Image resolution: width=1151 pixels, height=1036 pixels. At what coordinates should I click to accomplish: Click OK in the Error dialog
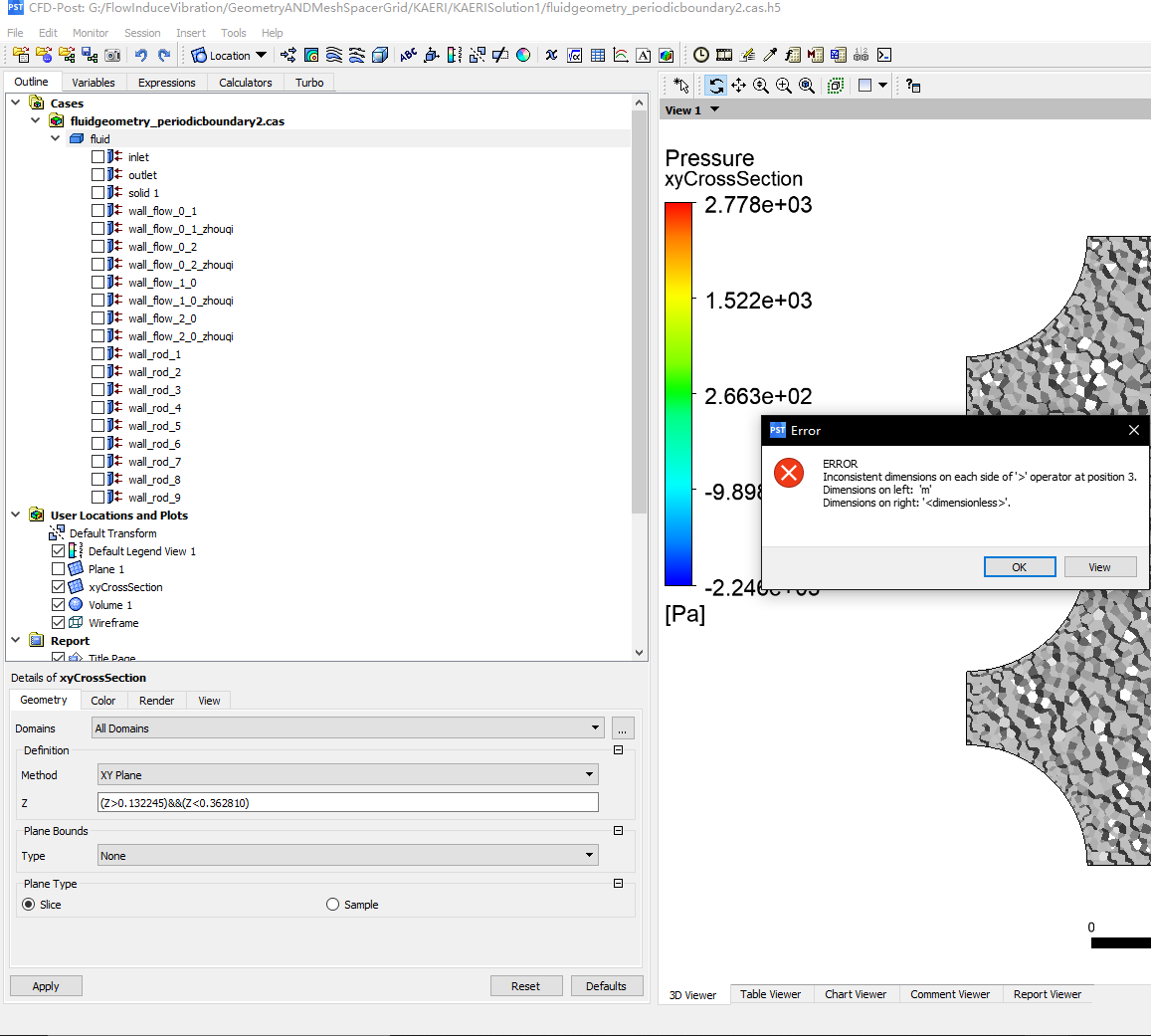pyautogui.click(x=1020, y=567)
